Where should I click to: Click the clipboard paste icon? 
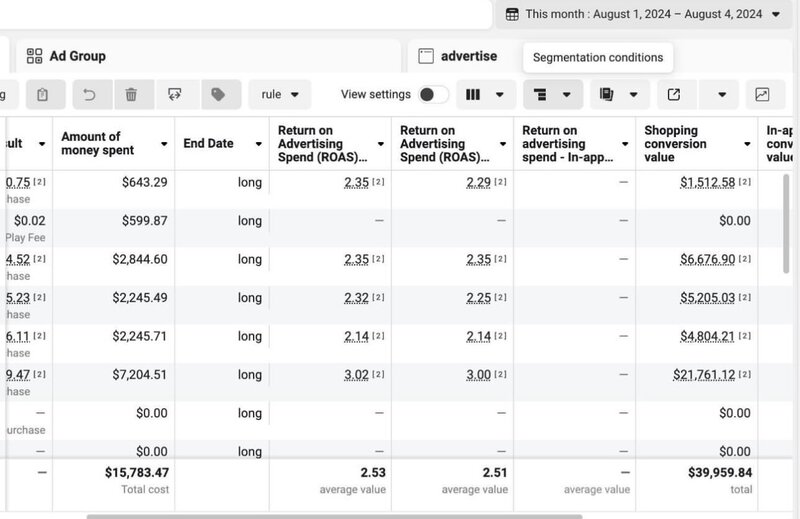(x=41, y=95)
